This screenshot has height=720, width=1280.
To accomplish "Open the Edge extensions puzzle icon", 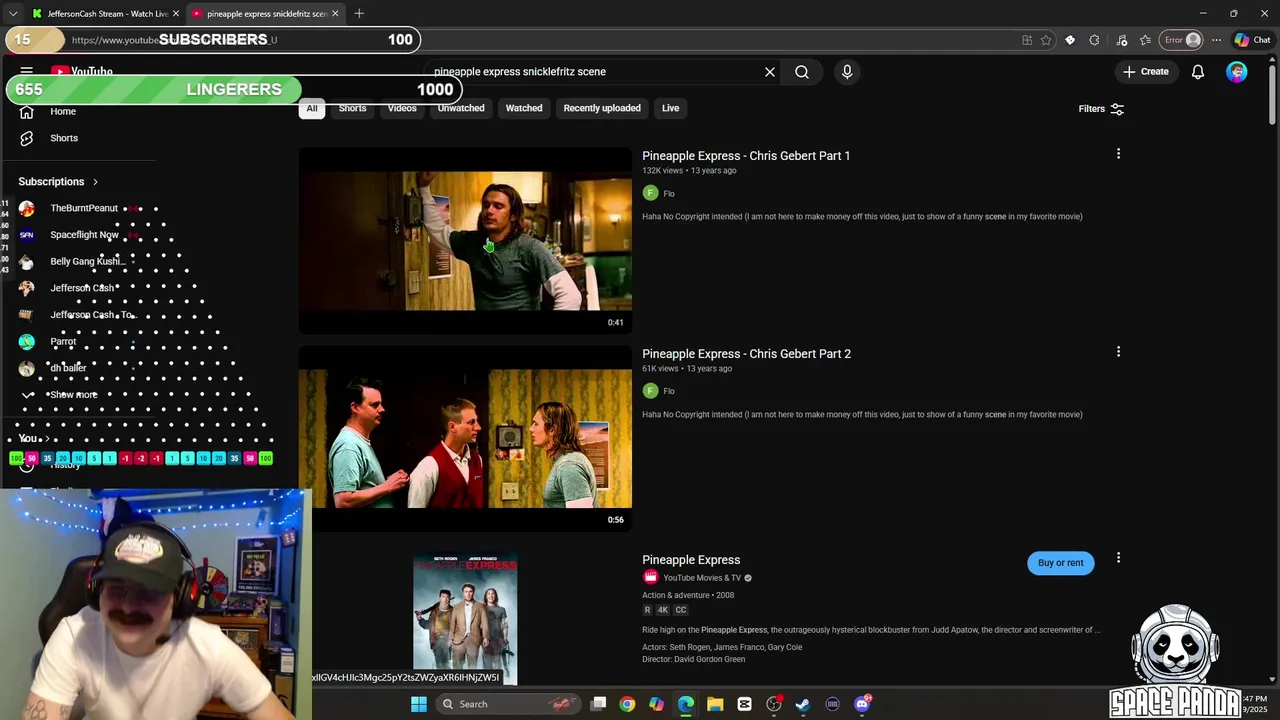I will click(1094, 40).
